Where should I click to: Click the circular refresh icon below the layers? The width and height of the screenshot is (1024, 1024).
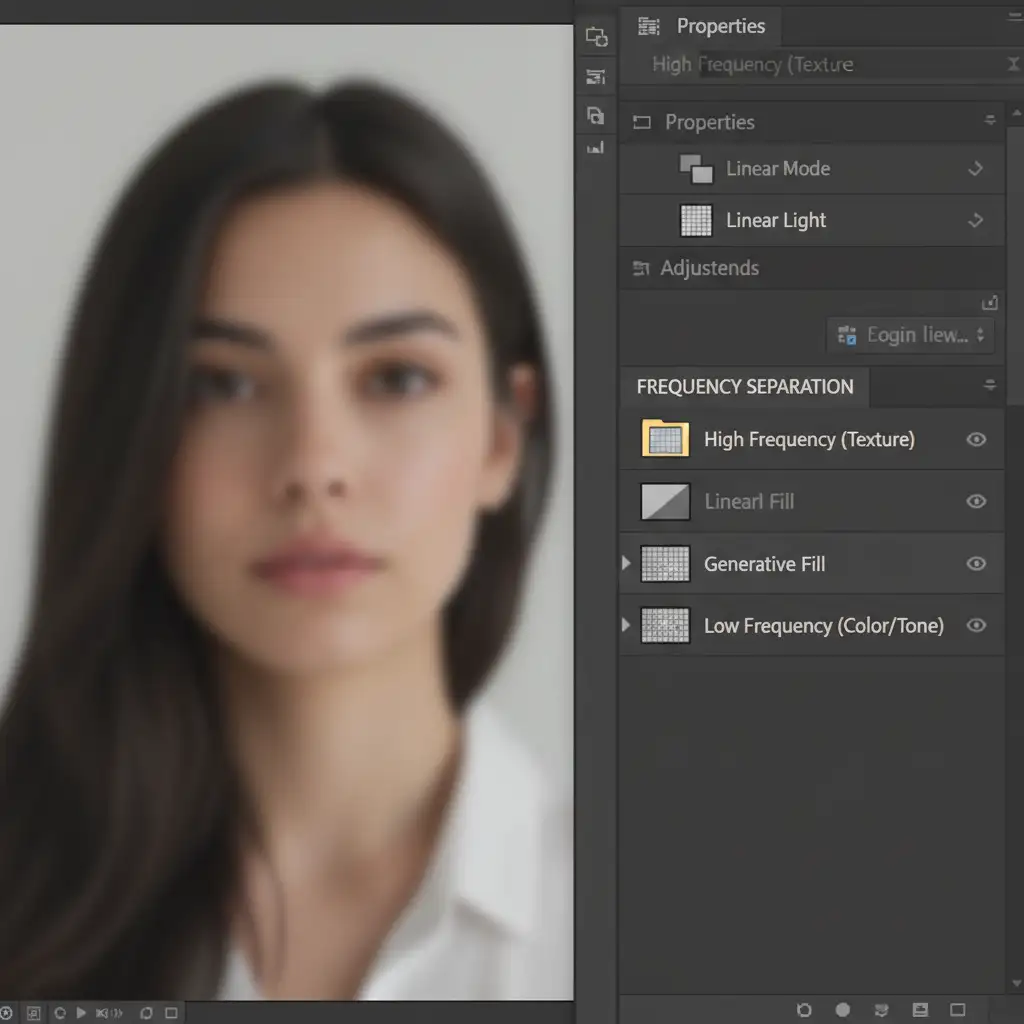(804, 1010)
